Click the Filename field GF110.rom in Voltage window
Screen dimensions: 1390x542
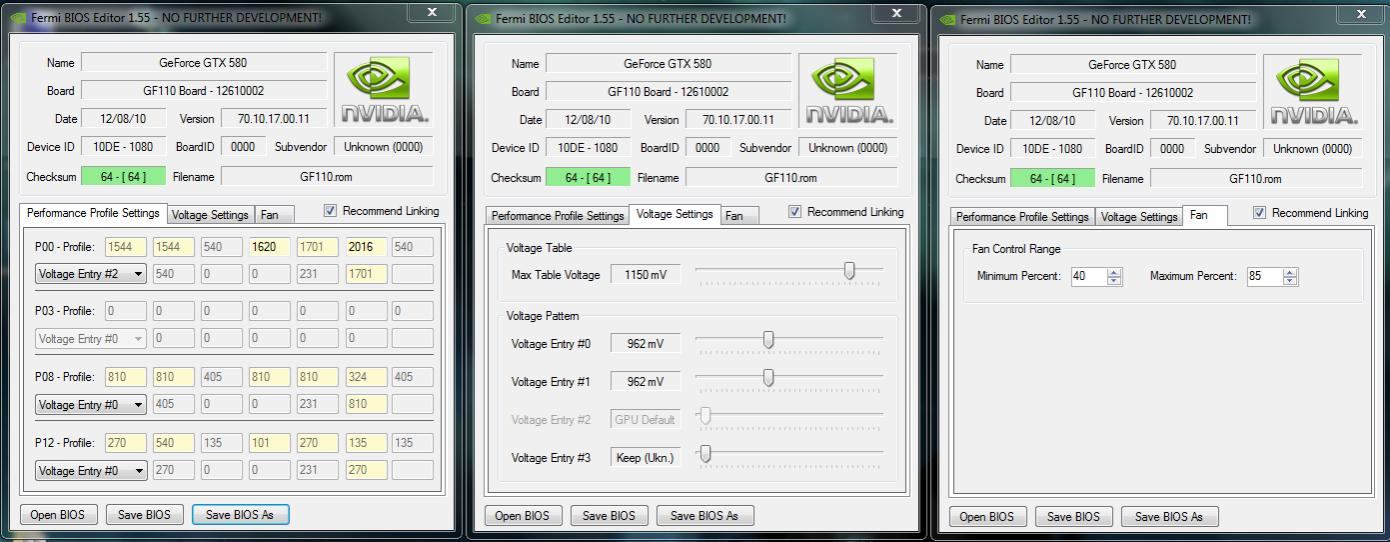pyautogui.click(x=791, y=178)
